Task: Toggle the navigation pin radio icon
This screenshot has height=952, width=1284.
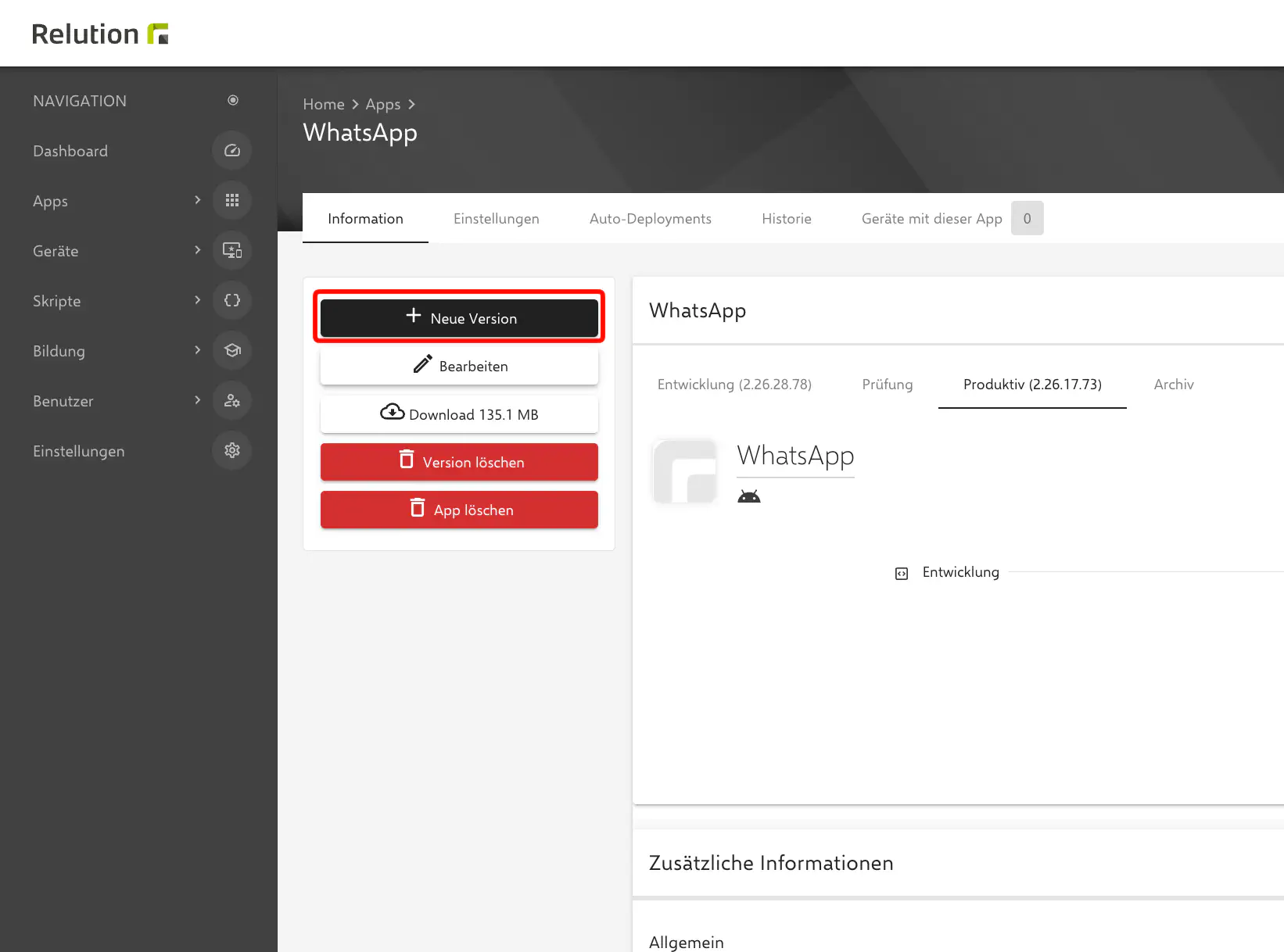Action: (x=233, y=100)
